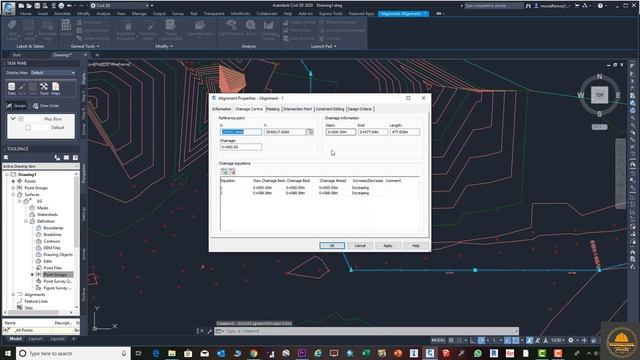This screenshot has height=360, width=640.
Task: Click the Save icon in quick access toolbar
Action: tap(37, 6)
